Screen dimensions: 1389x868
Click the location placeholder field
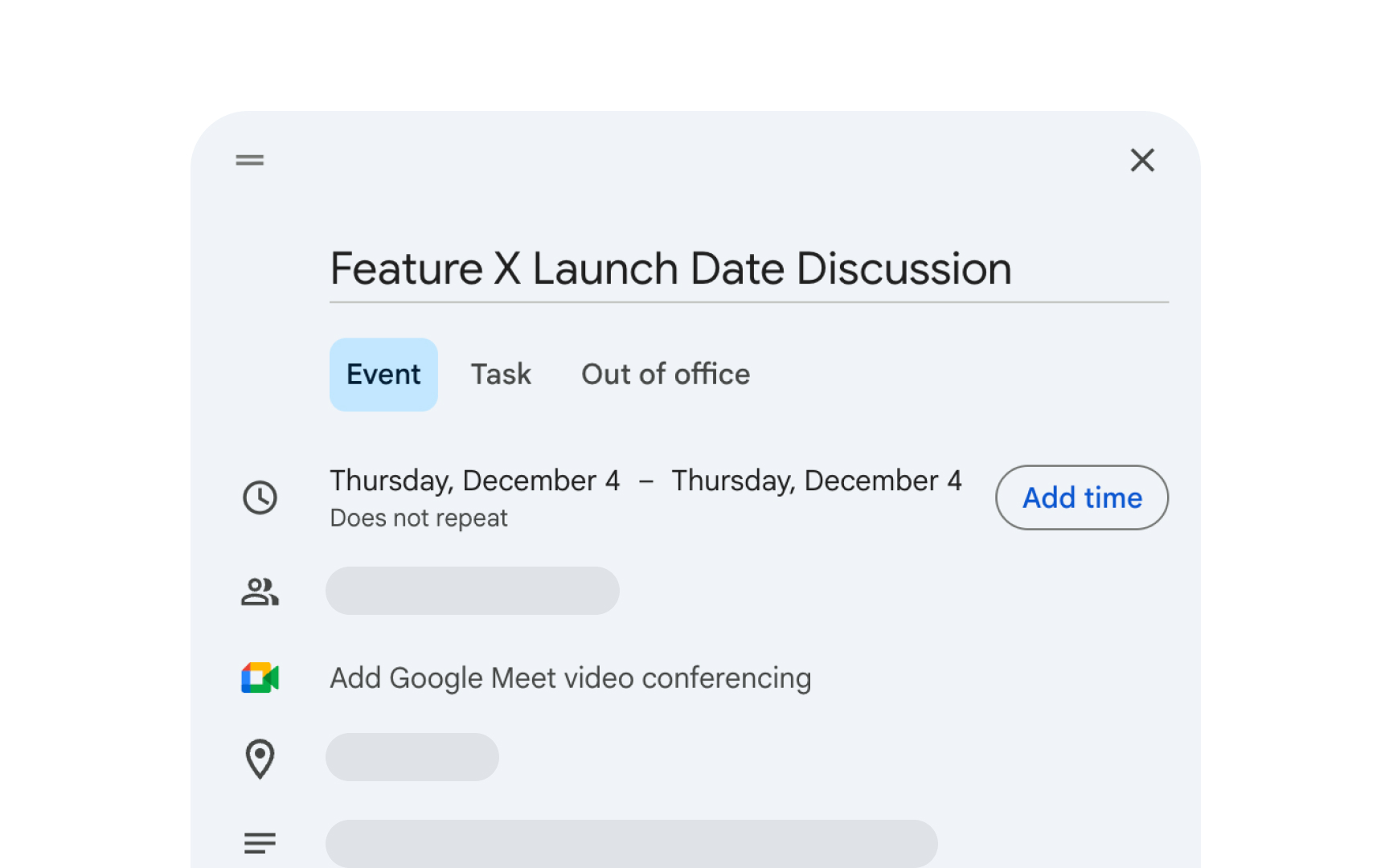point(412,756)
